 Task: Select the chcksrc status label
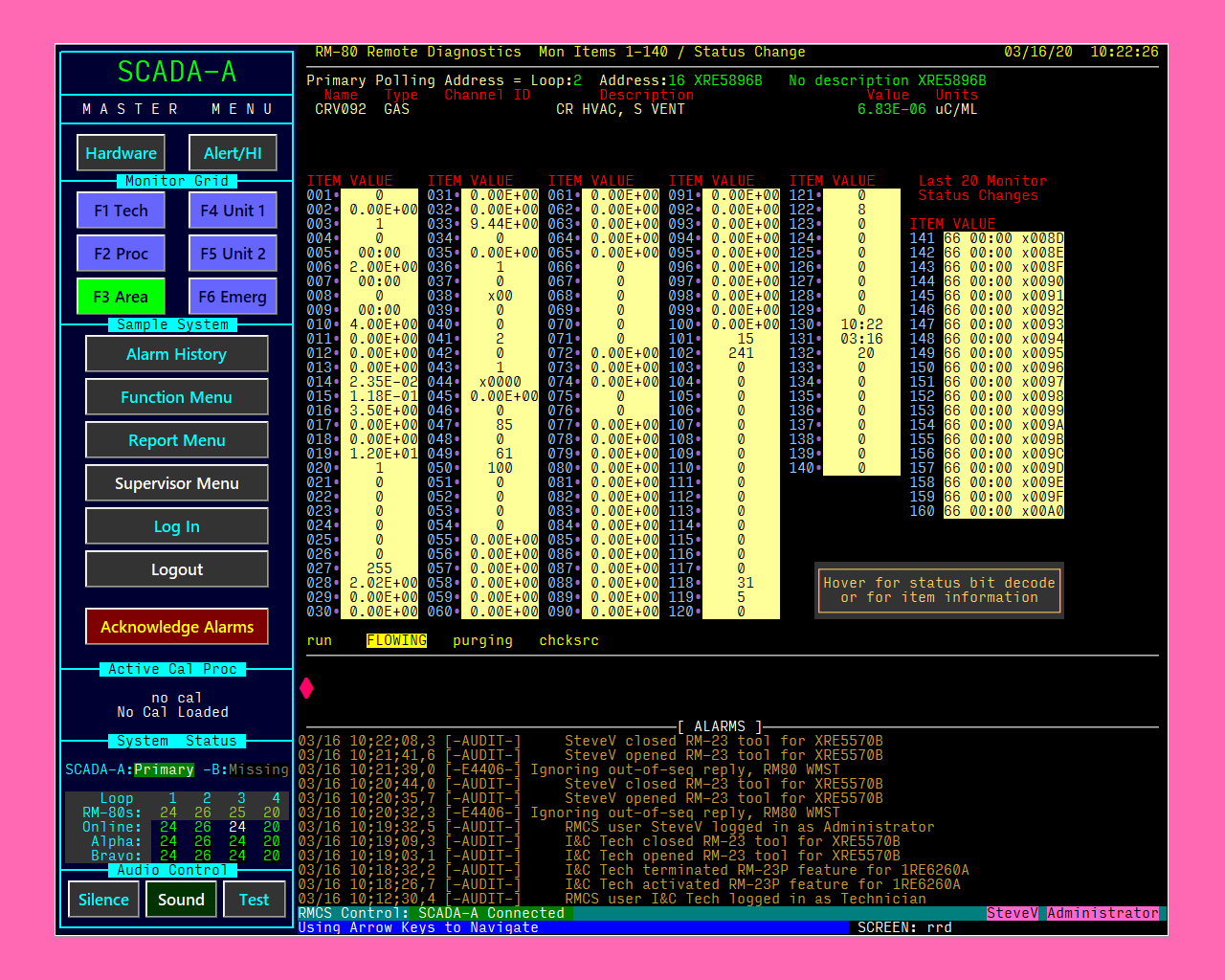point(568,640)
